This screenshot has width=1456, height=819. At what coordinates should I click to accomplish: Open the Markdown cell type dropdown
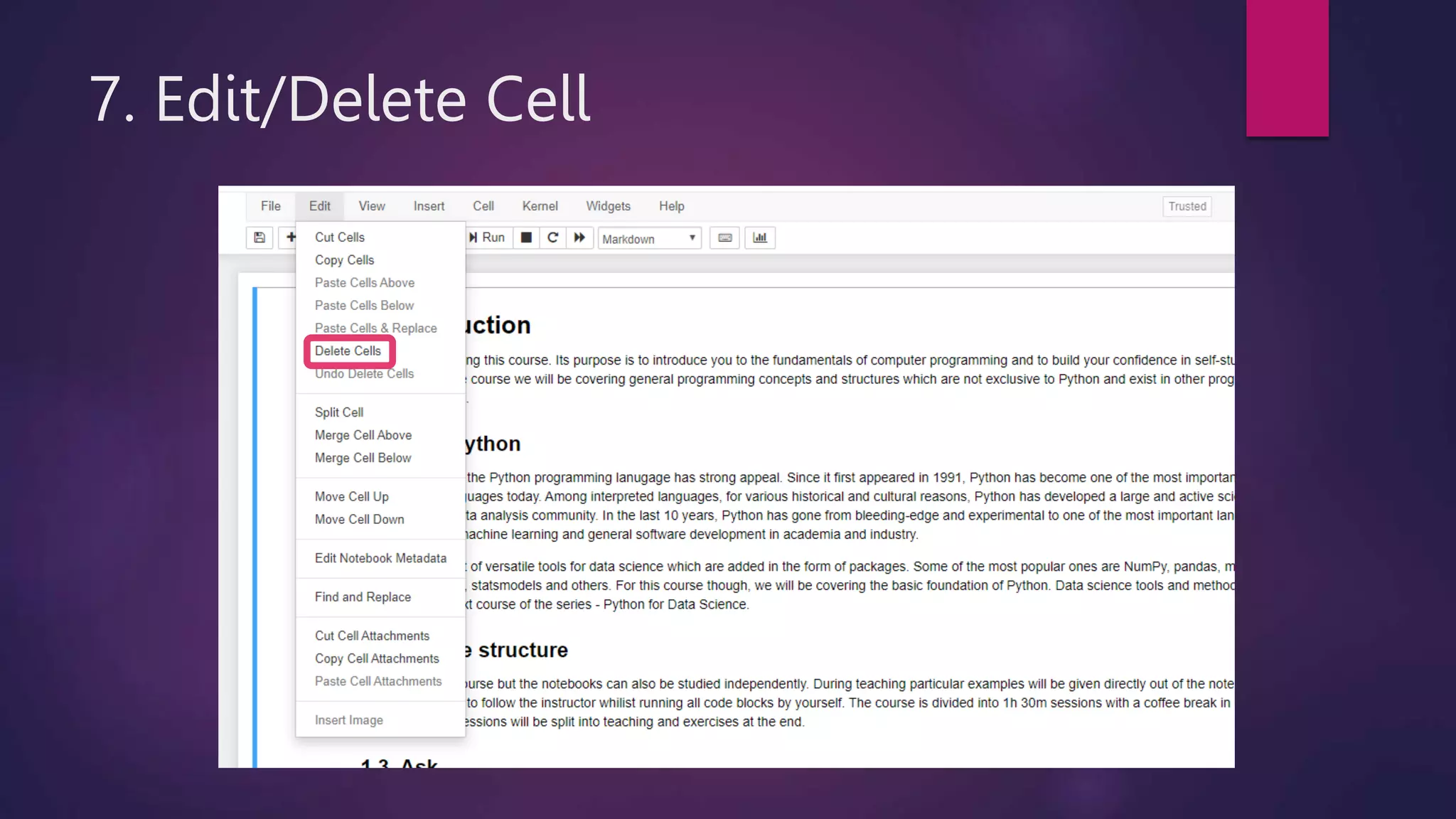tap(649, 239)
